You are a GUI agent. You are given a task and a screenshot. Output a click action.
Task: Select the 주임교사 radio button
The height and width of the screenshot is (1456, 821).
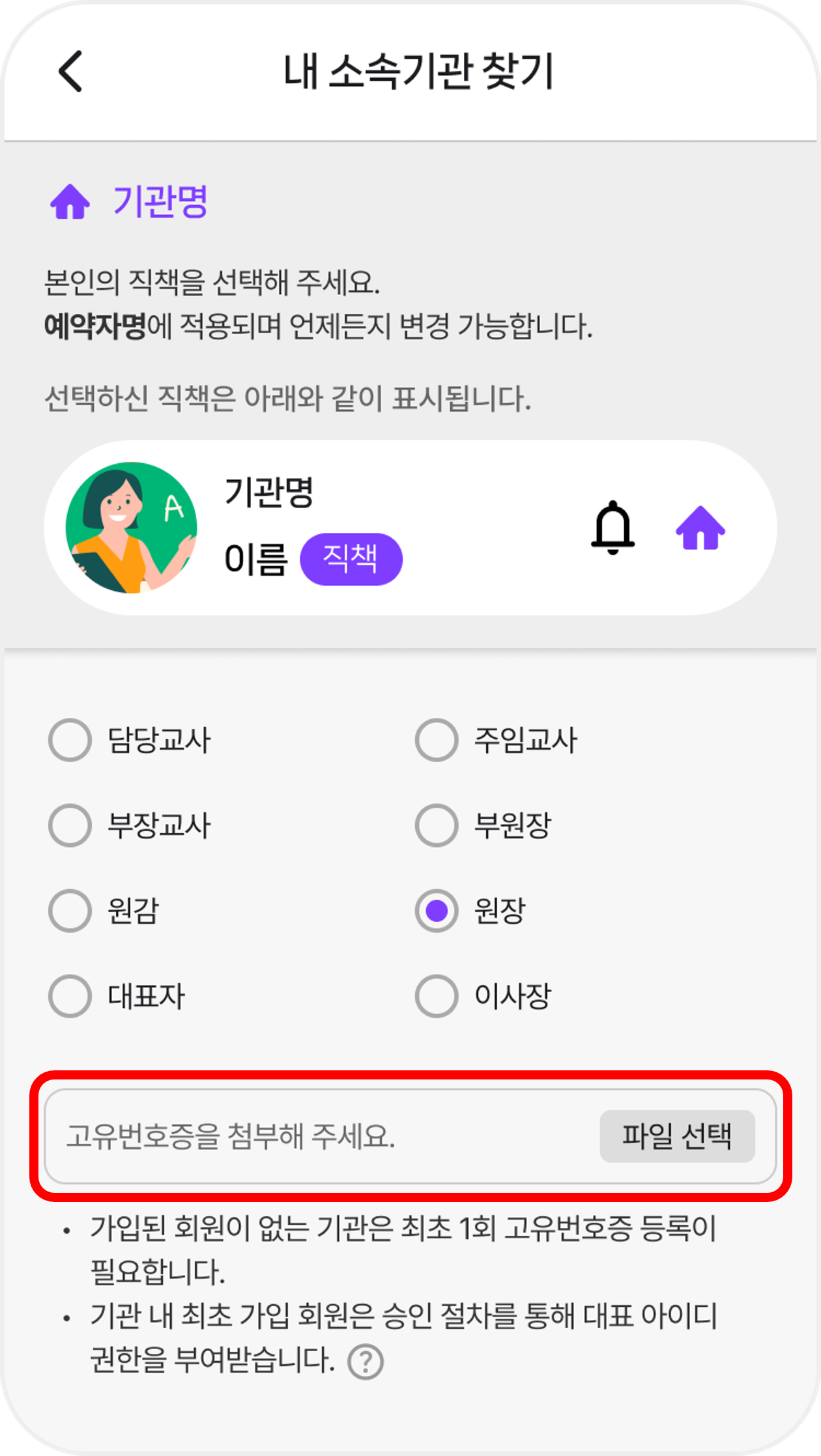click(x=437, y=740)
